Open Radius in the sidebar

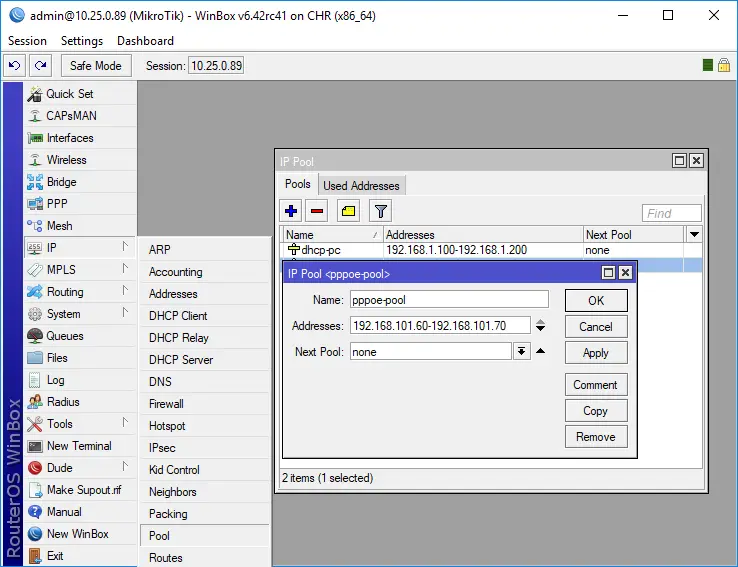coord(80,402)
